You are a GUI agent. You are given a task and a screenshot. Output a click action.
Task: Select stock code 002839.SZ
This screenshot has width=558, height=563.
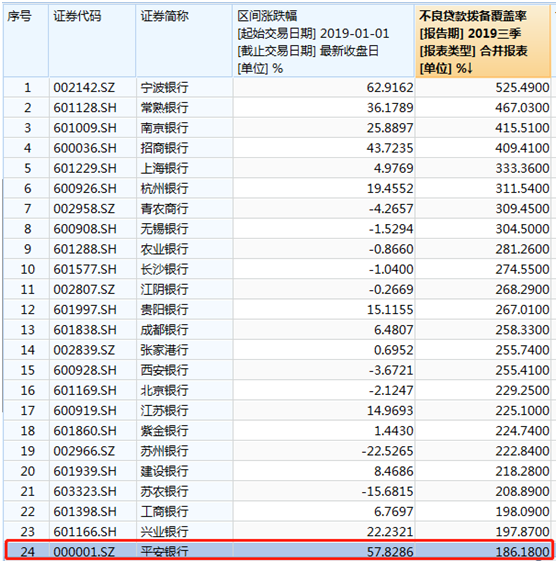[84, 350]
